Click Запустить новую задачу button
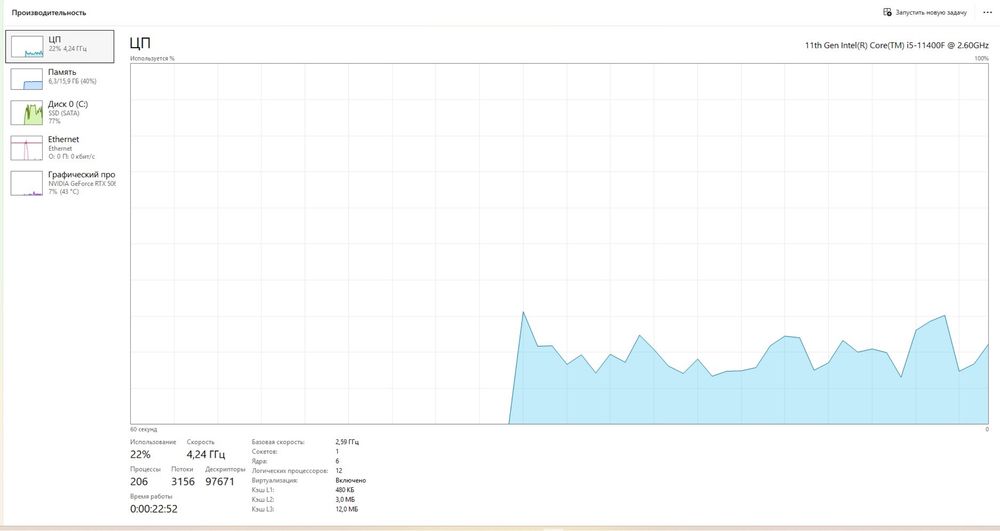The height and width of the screenshot is (531, 1000). [x=925, y=12]
